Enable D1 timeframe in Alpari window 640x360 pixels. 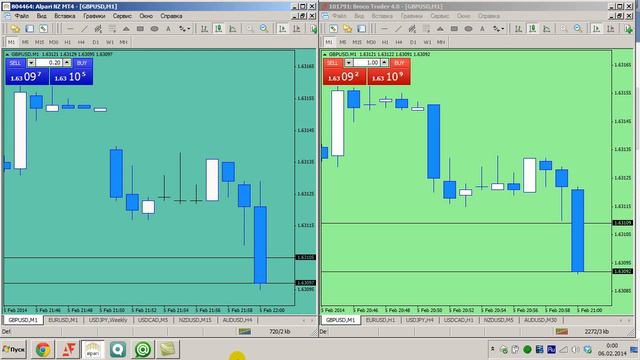tap(96, 42)
